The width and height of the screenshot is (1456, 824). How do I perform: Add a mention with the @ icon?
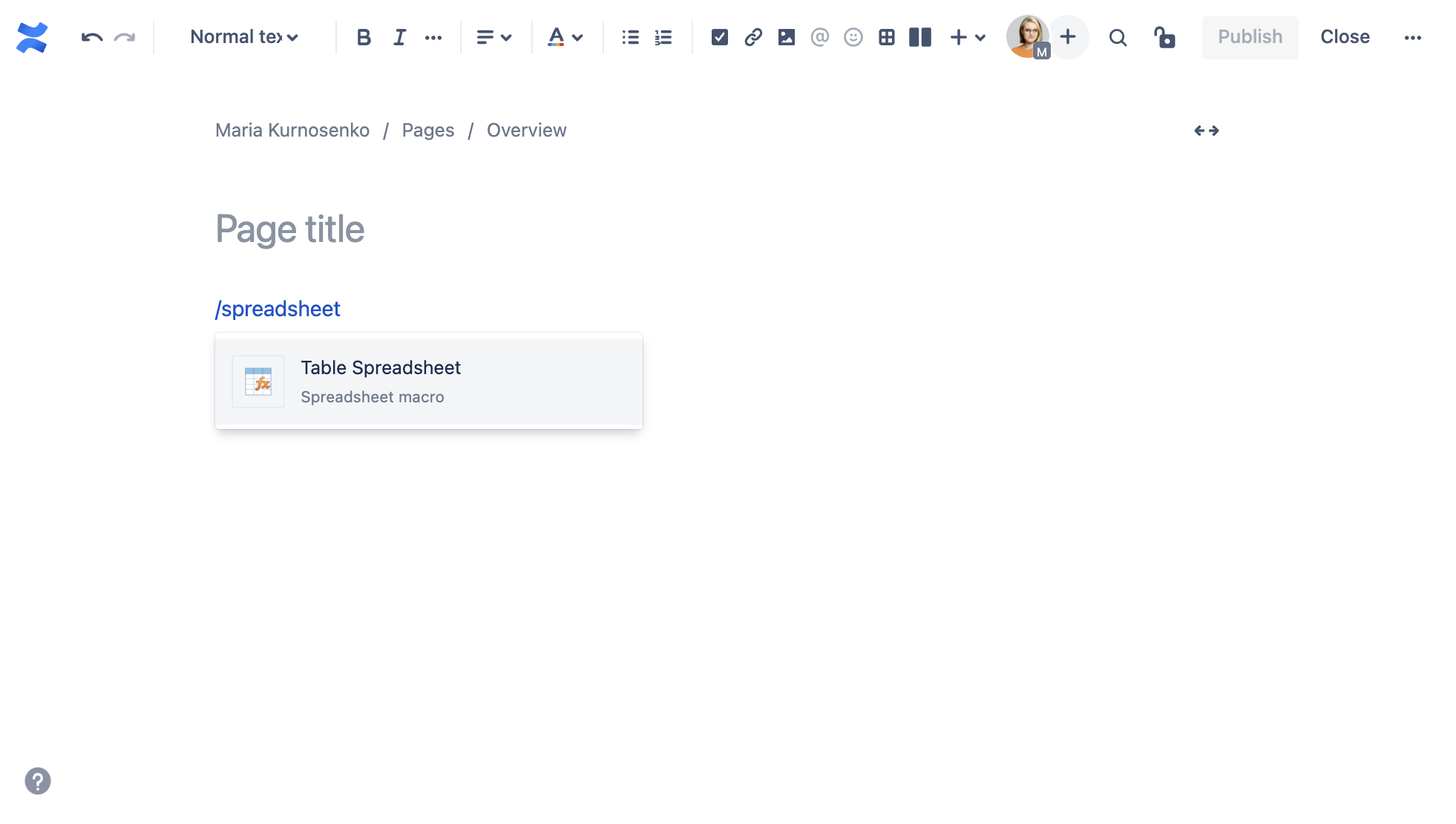pyautogui.click(x=819, y=37)
